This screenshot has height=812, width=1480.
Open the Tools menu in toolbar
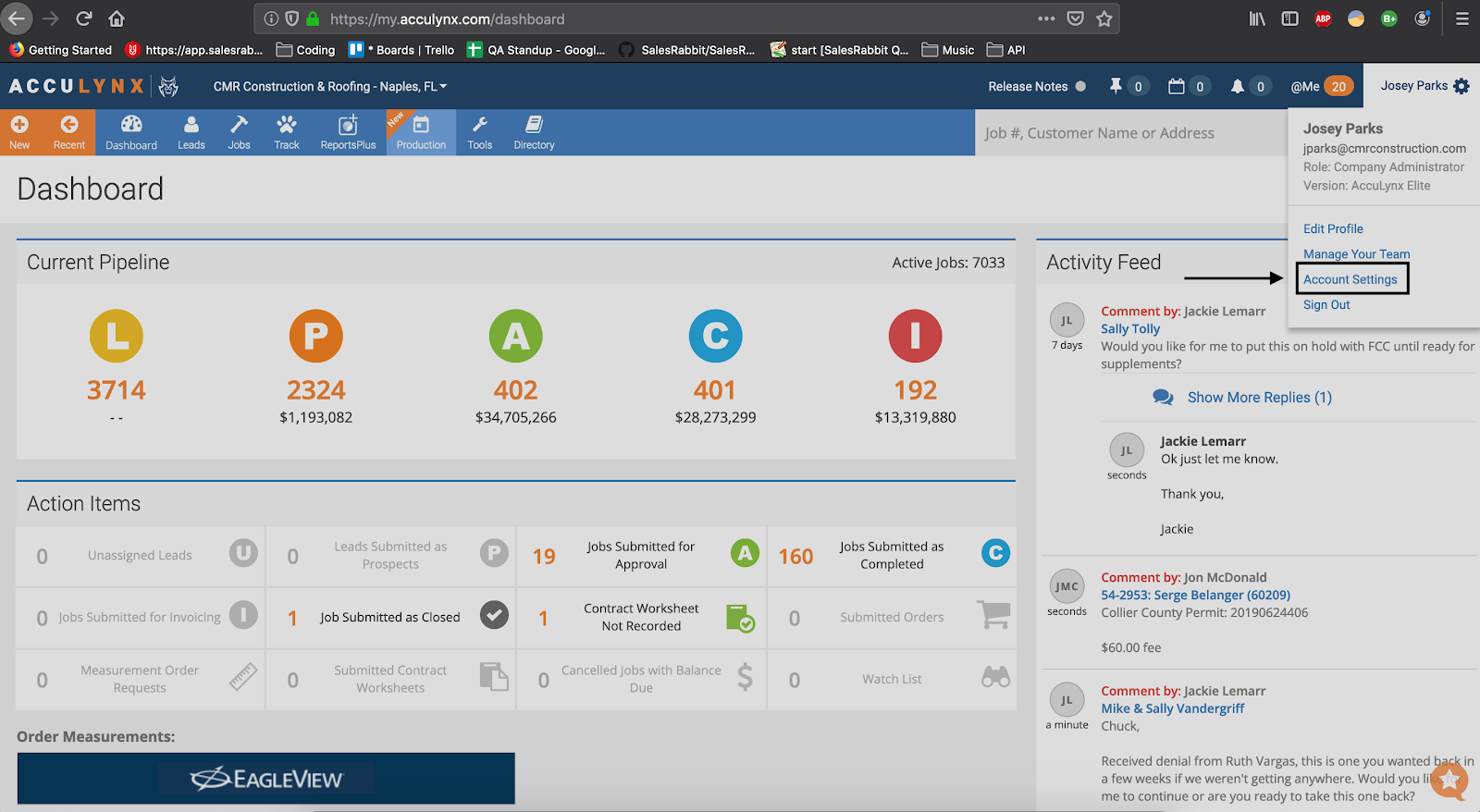pyautogui.click(x=480, y=132)
